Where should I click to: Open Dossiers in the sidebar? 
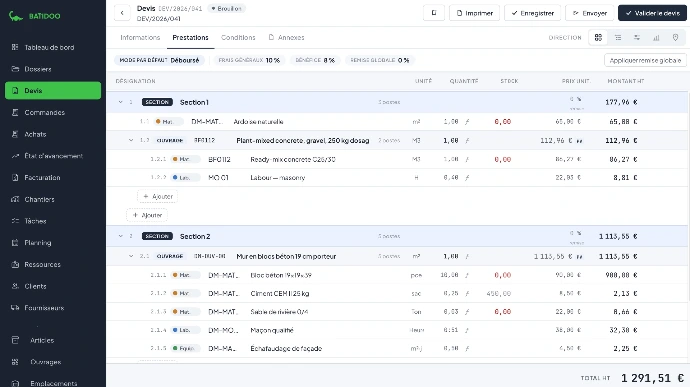[x=38, y=69]
